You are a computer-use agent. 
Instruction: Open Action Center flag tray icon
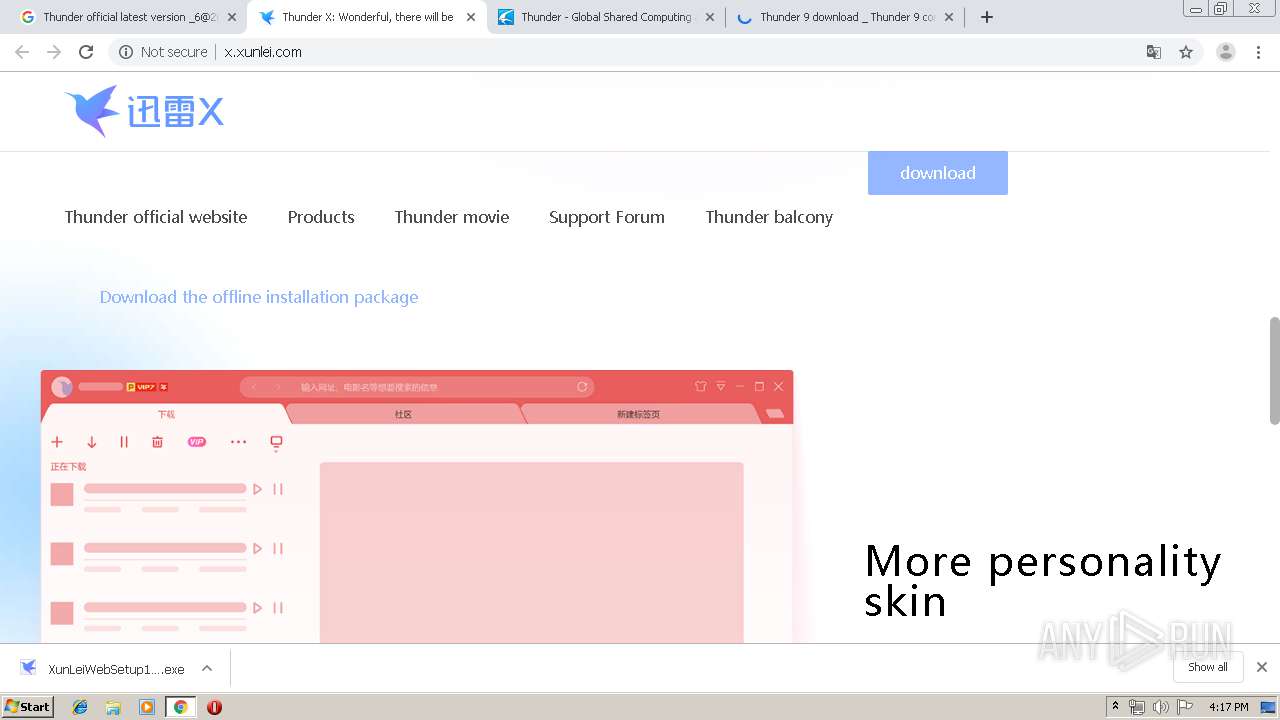1185,707
